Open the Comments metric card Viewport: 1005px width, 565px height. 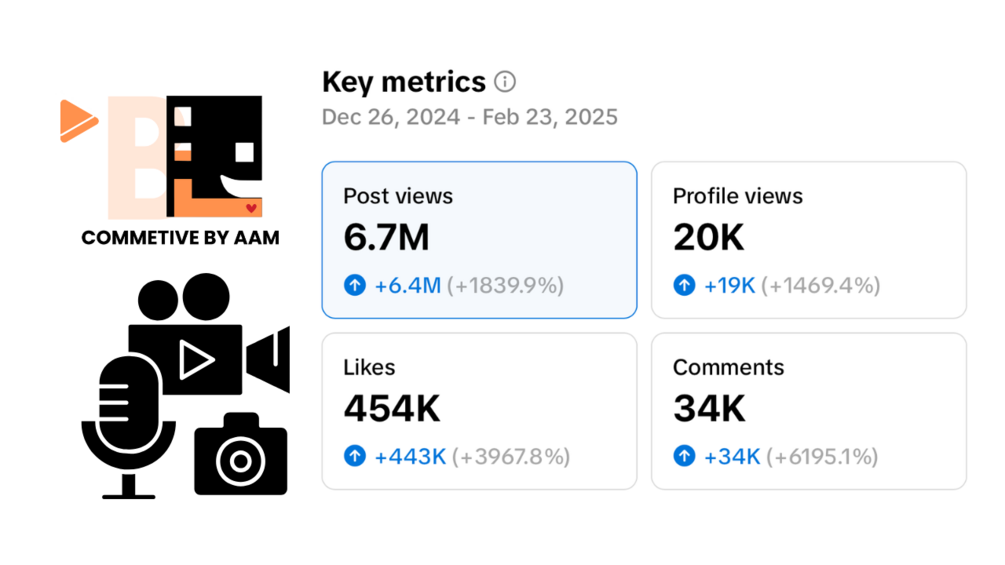pyautogui.click(x=808, y=411)
